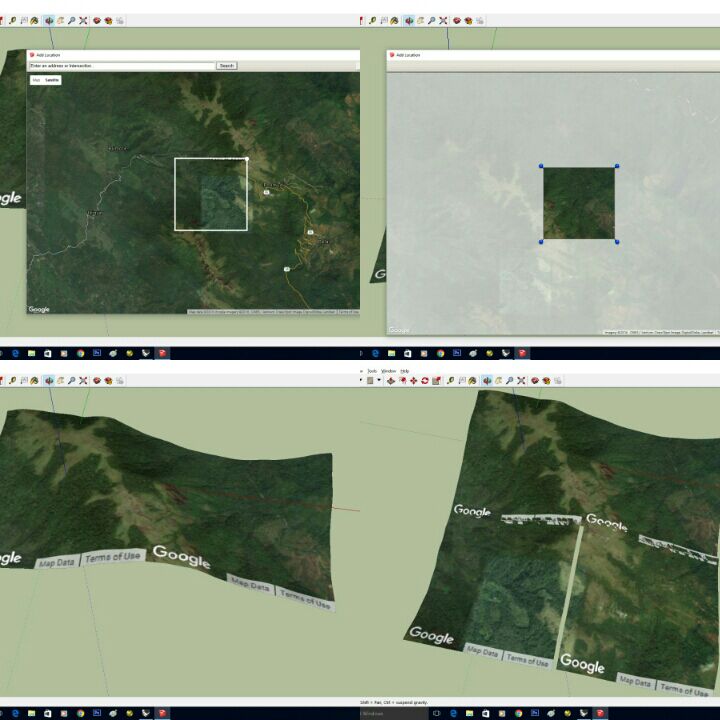Focus the address search field in Add Location
Image resolution: width=720 pixels, height=720 pixels.
coord(122,66)
